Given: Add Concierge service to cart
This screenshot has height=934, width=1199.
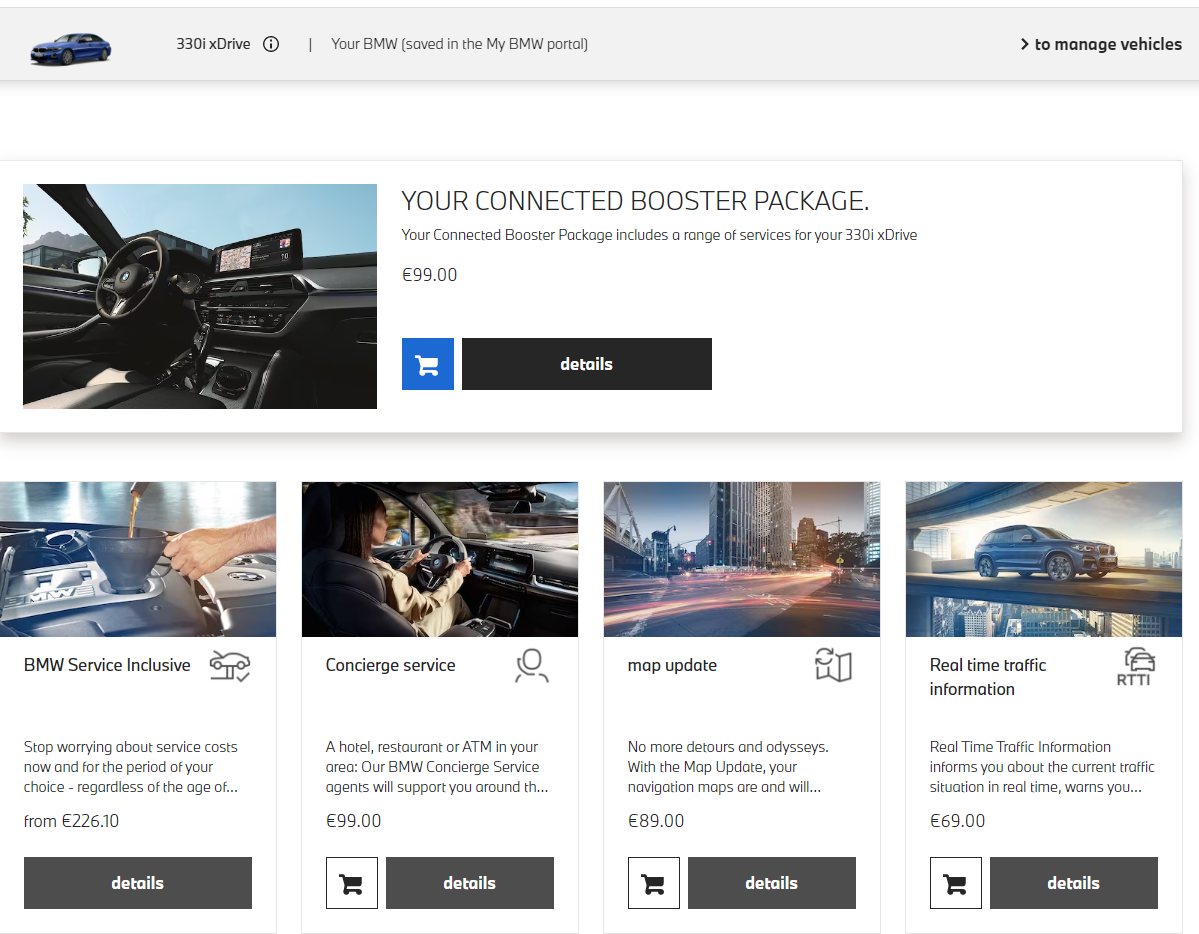Looking at the screenshot, I should (352, 883).
